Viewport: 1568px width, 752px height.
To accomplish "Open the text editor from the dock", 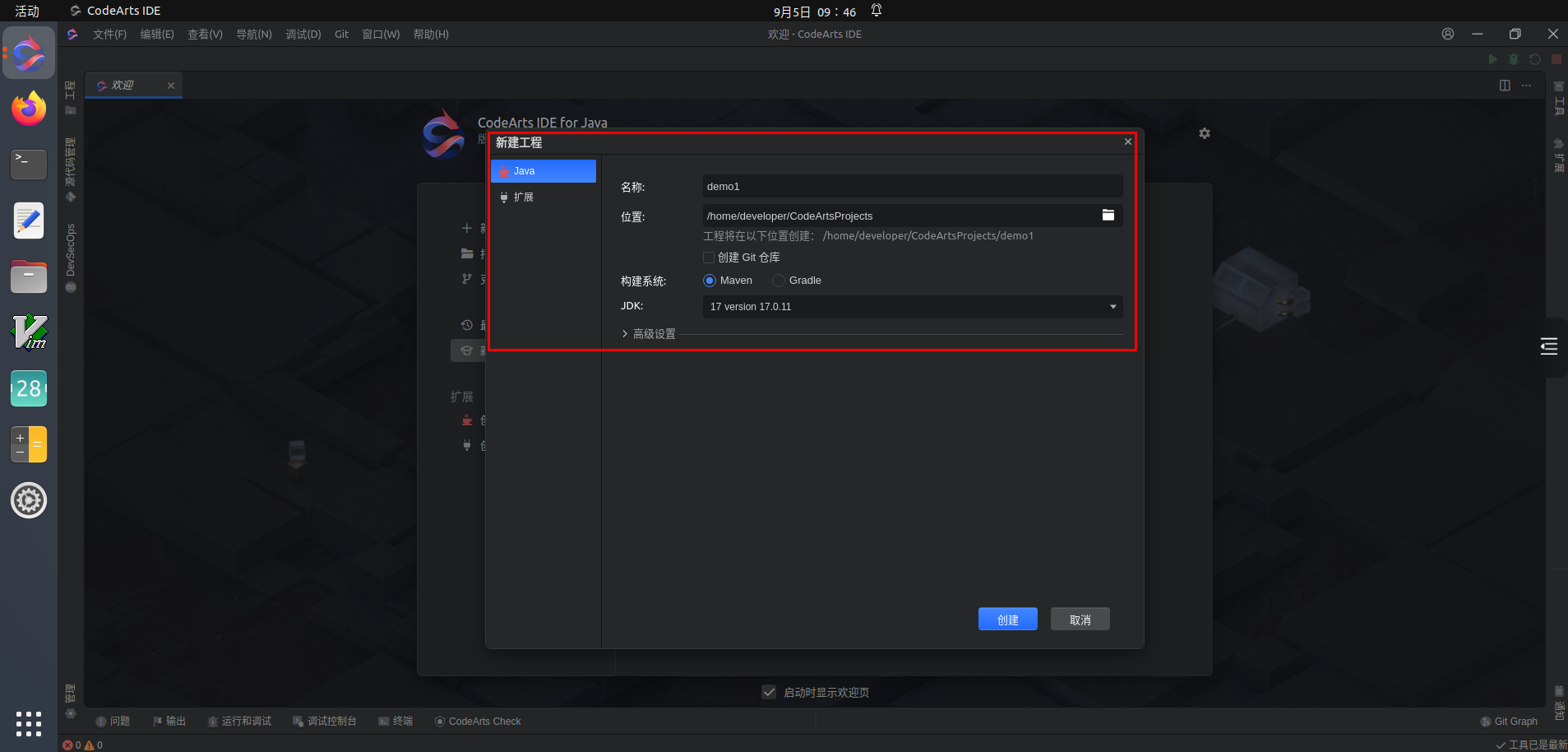I will pyautogui.click(x=29, y=220).
